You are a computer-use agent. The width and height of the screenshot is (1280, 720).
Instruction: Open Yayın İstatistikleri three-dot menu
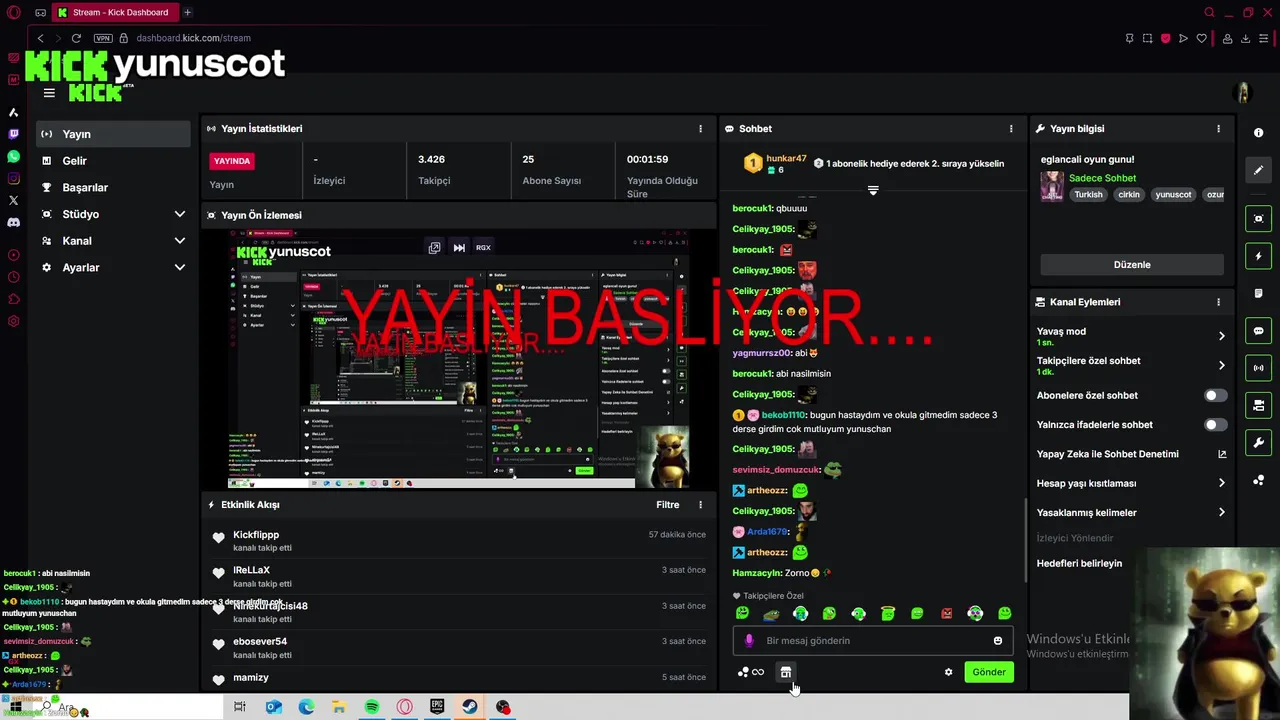pyautogui.click(x=700, y=129)
